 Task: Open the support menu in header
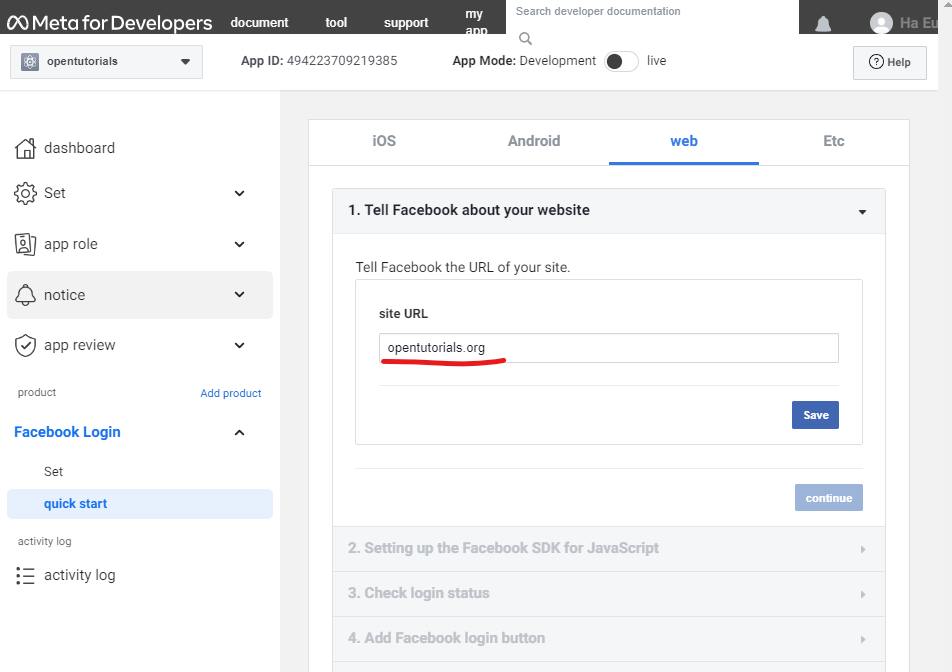click(x=406, y=23)
